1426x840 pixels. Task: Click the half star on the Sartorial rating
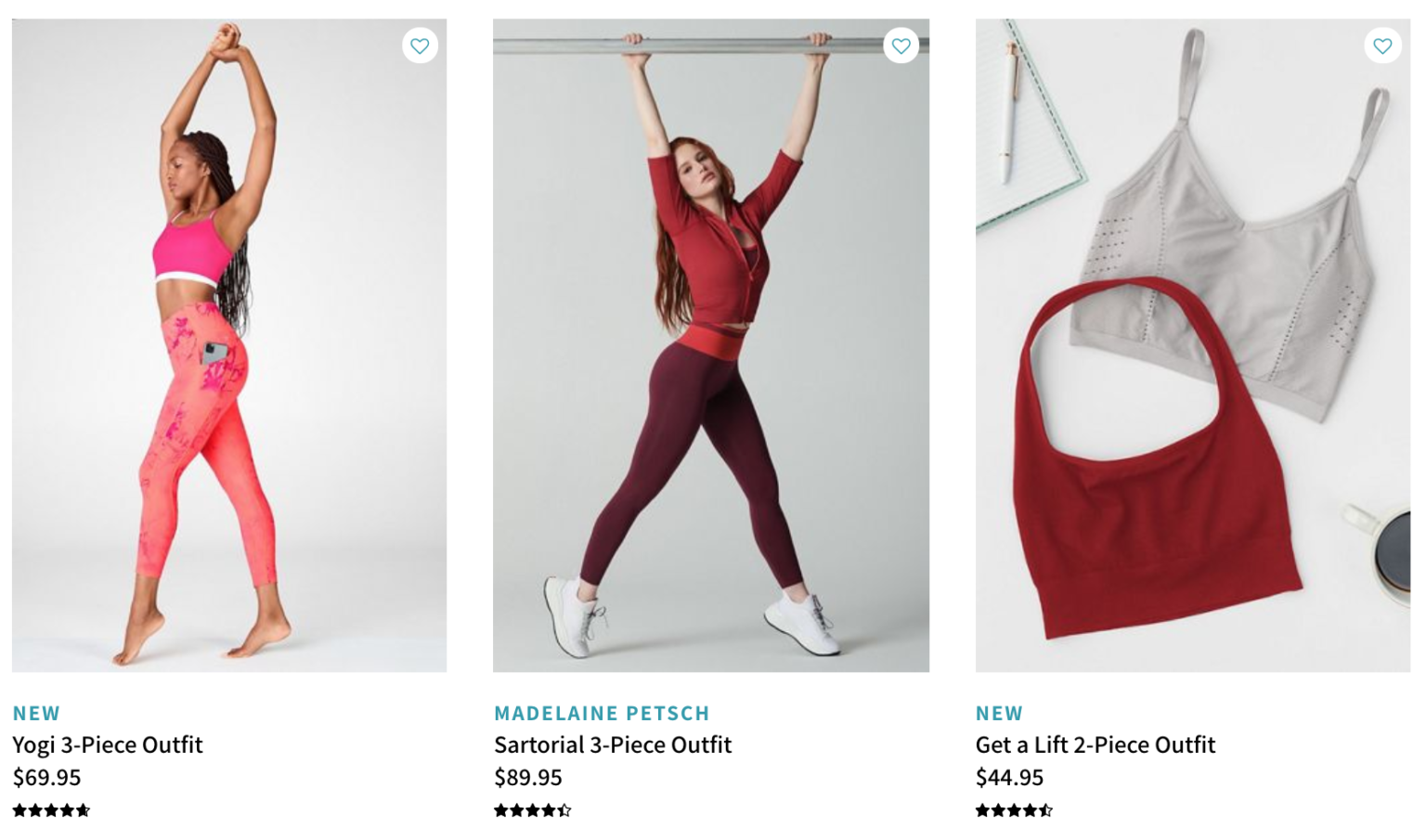pos(563,811)
